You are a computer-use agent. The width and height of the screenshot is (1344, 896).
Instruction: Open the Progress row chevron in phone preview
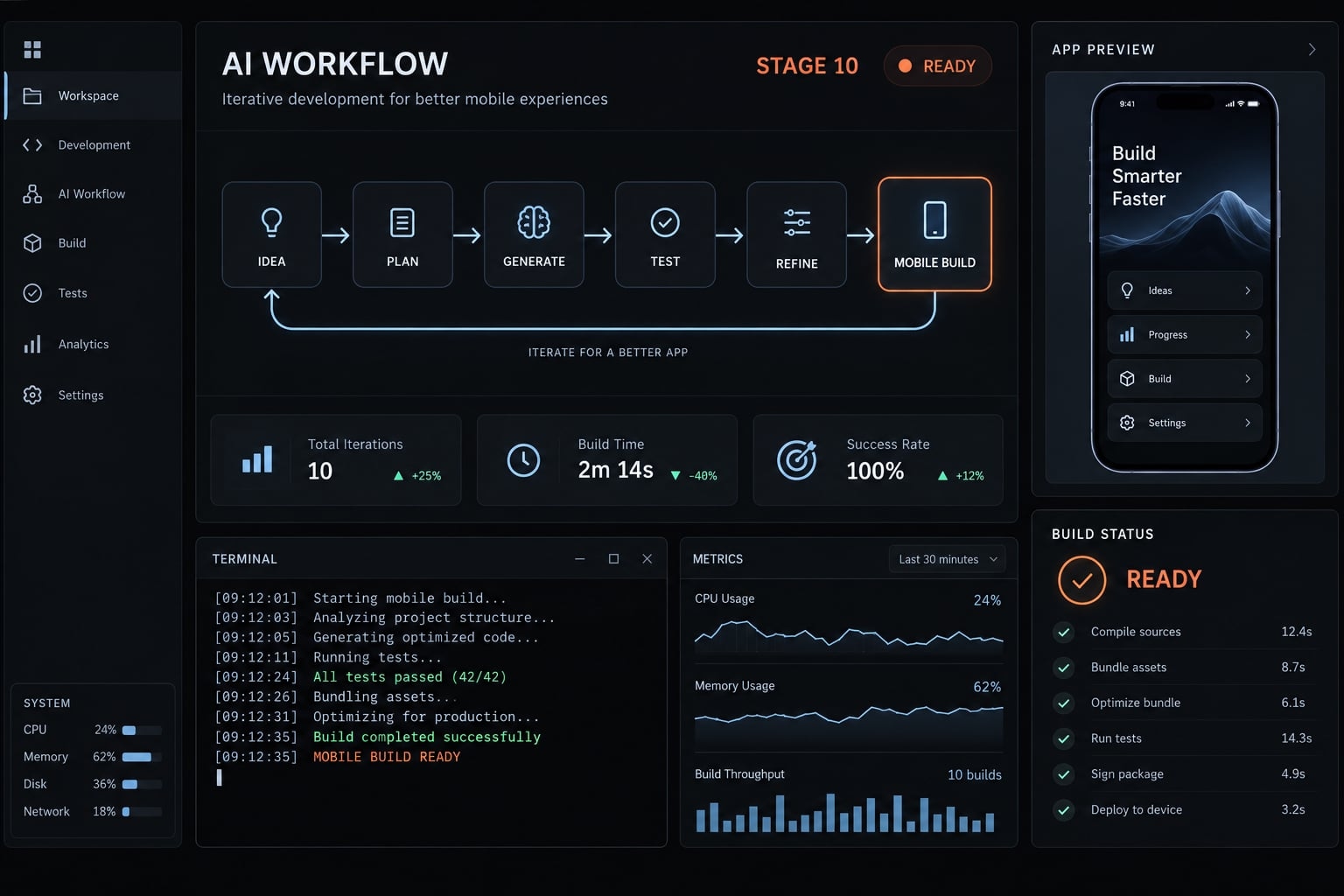click(x=1248, y=334)
